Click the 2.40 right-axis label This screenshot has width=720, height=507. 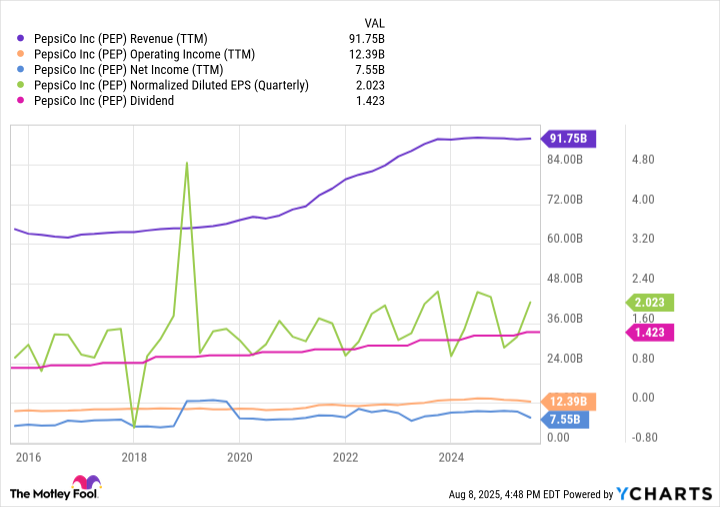(643, 279)
